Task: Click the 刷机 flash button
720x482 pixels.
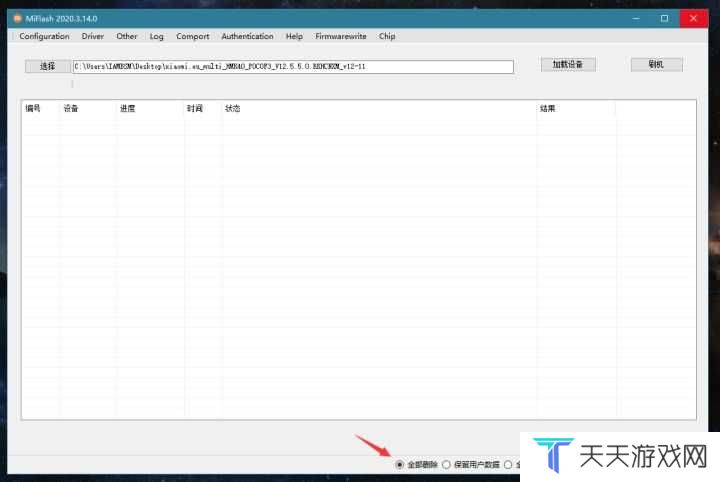Action: [x=657, y=65]
